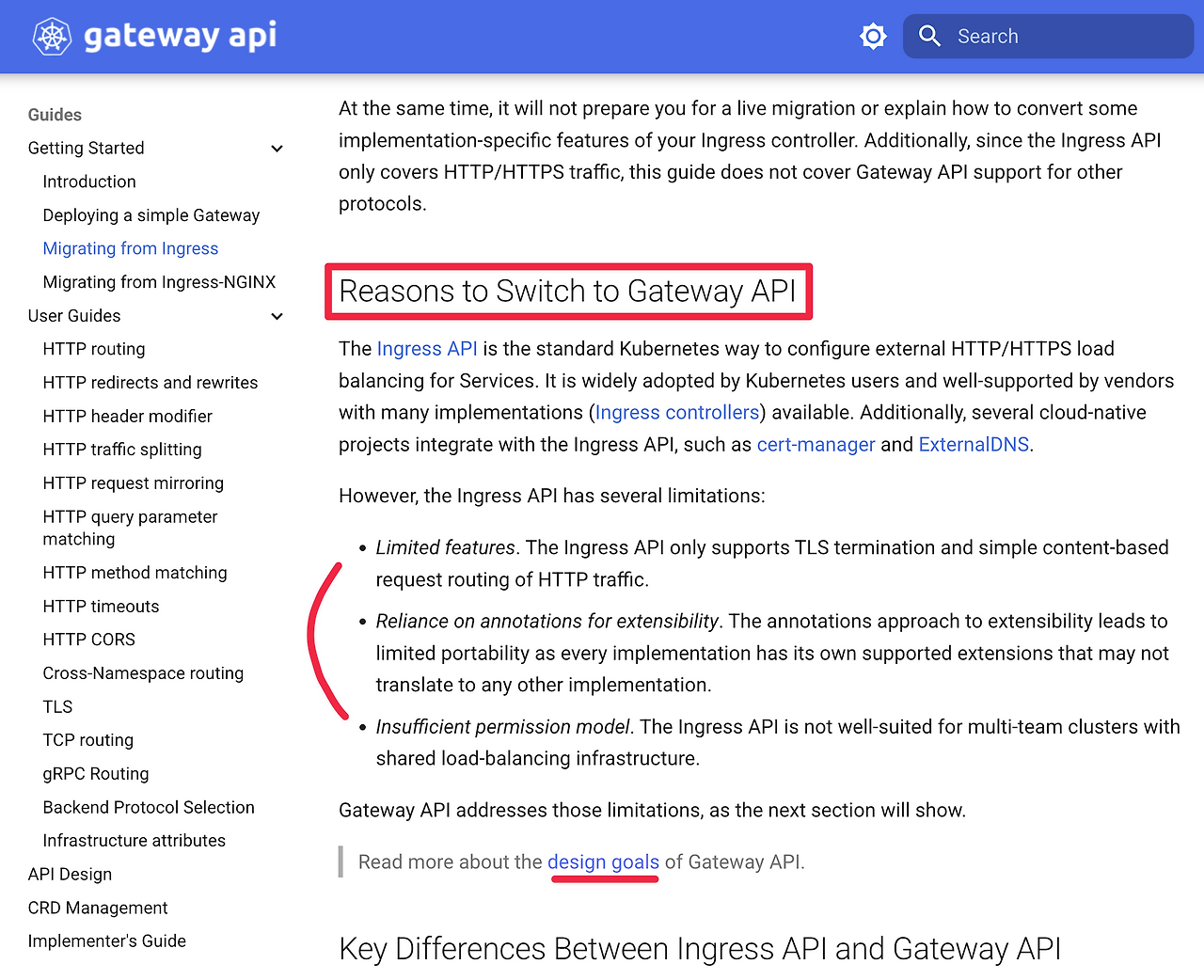Open the Getting Started section label
Viewport: 1204px width, 980px height.
[x=87, y=148]
